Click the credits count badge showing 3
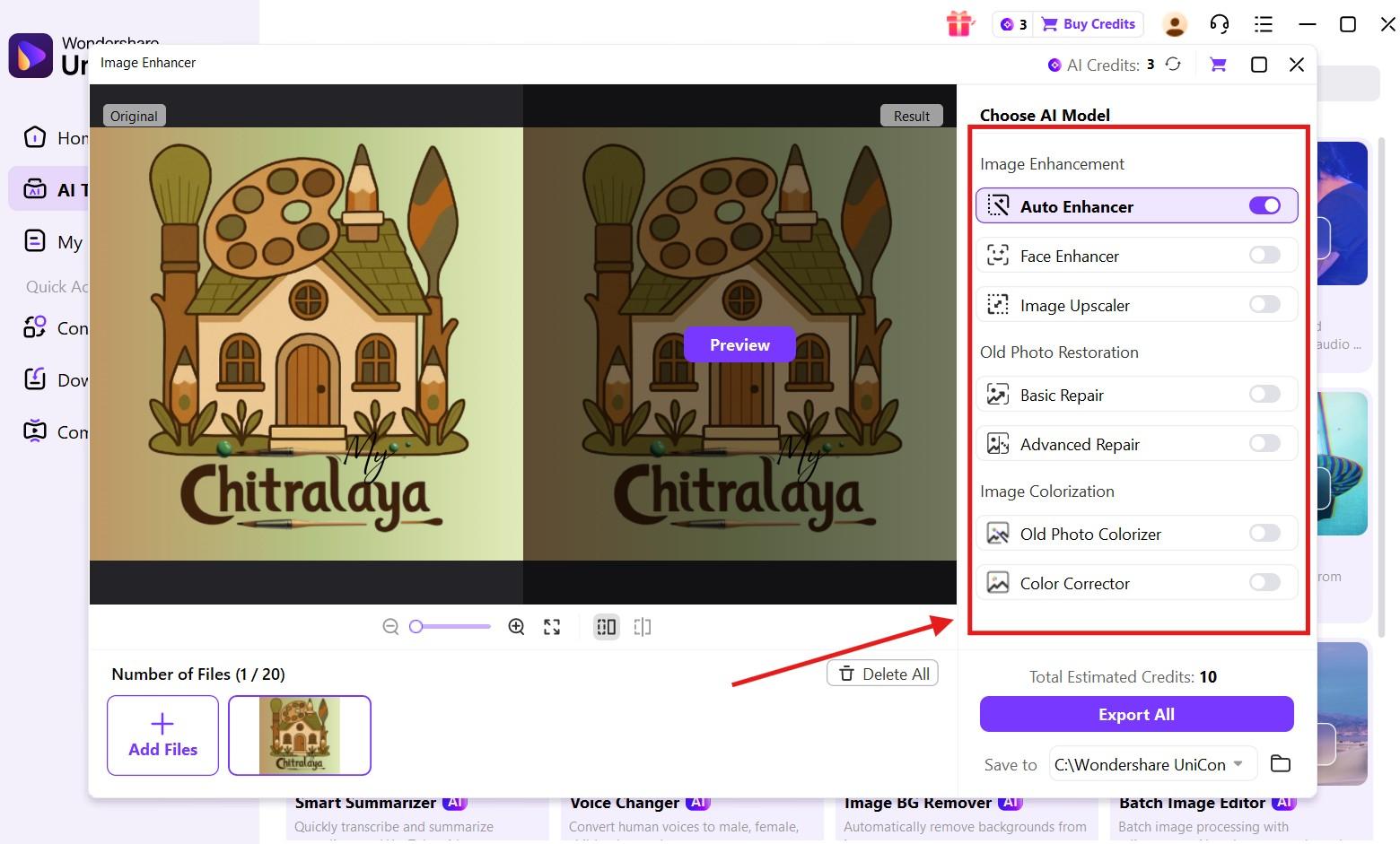Viewport: 1400px width, 844px height. pos(1014,24)
